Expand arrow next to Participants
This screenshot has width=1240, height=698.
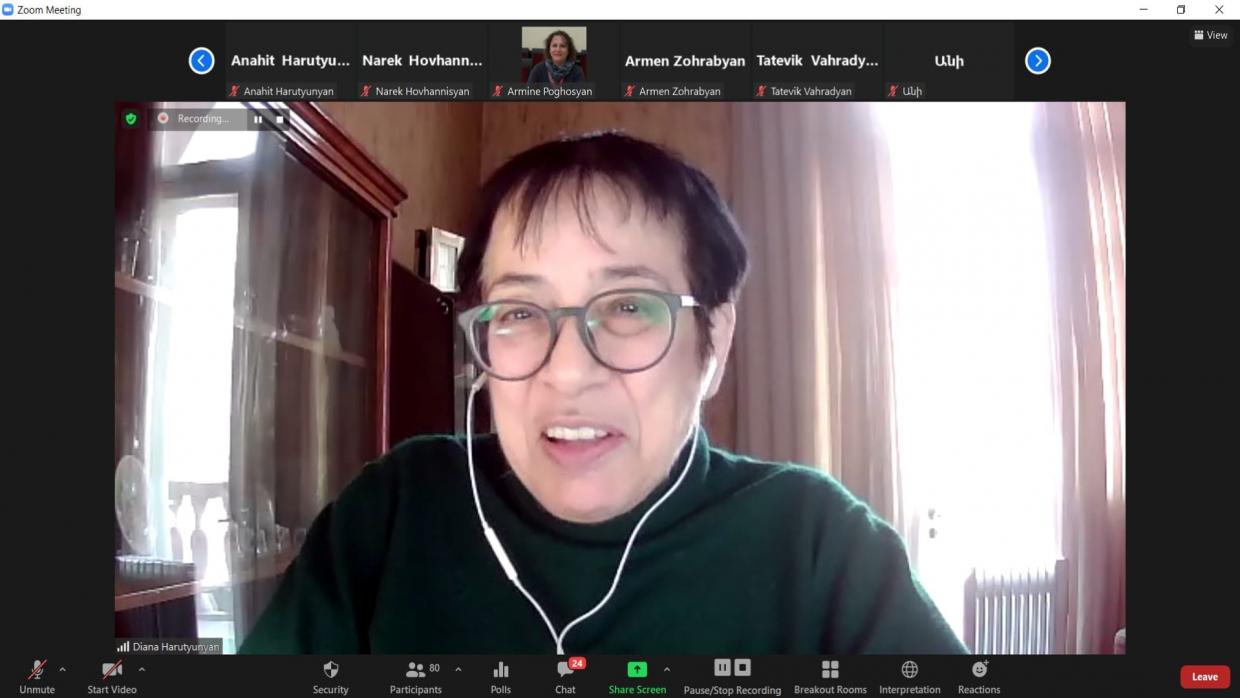tap(458, 669)
